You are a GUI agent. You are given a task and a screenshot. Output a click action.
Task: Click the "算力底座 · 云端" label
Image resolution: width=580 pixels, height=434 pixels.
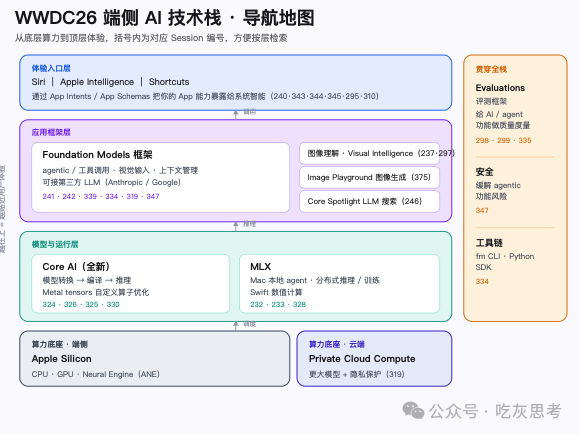click(x=337, y=344)
